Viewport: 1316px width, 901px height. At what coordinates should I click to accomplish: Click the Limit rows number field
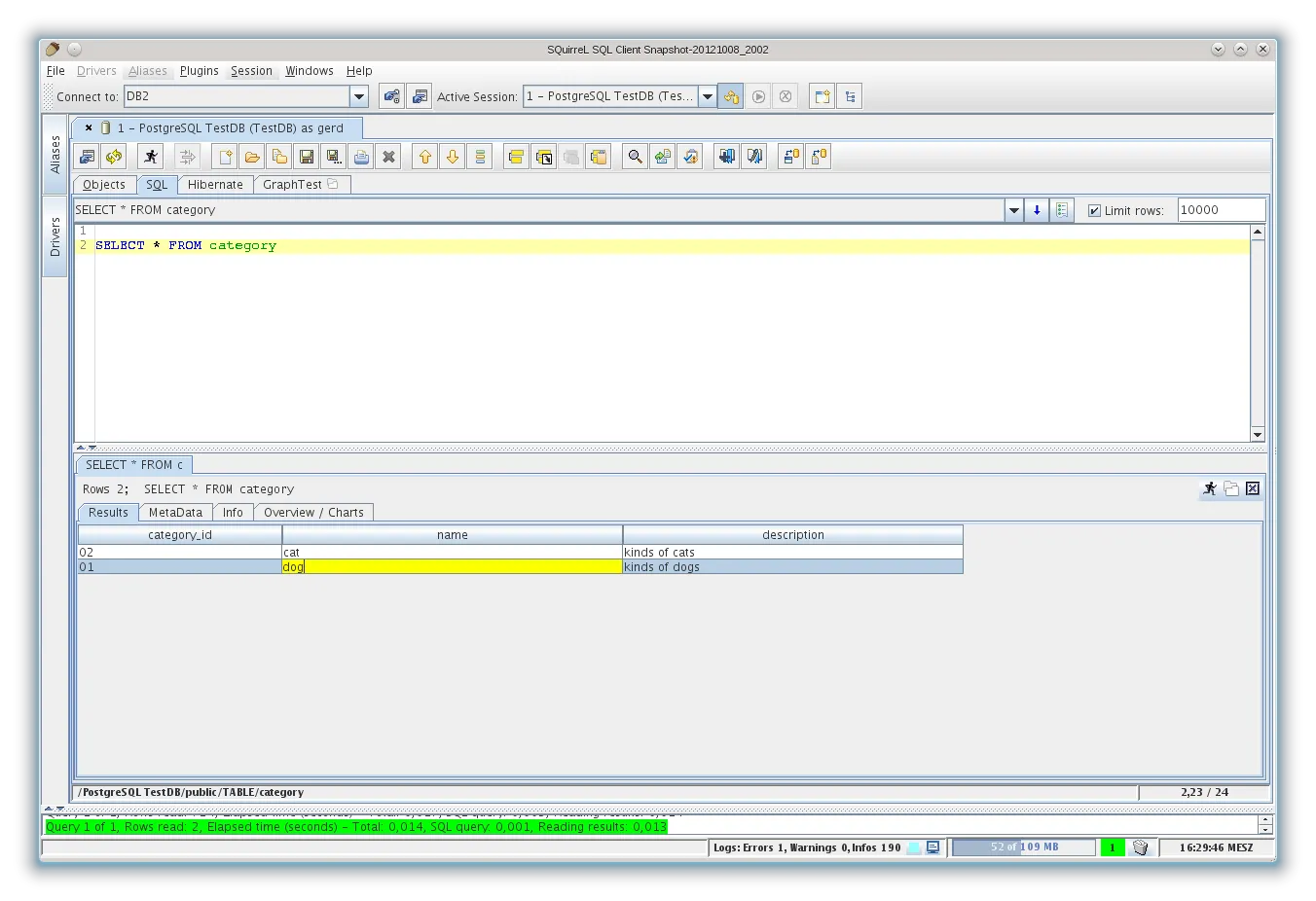coord(1221,210)
